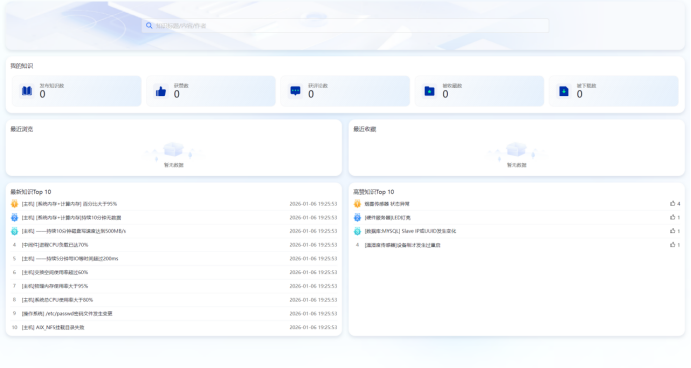Click the teal third-place medal in 高赞知识 Top 10
The height and width of the screenshot is (368, 691).
[x=357, y=231]
